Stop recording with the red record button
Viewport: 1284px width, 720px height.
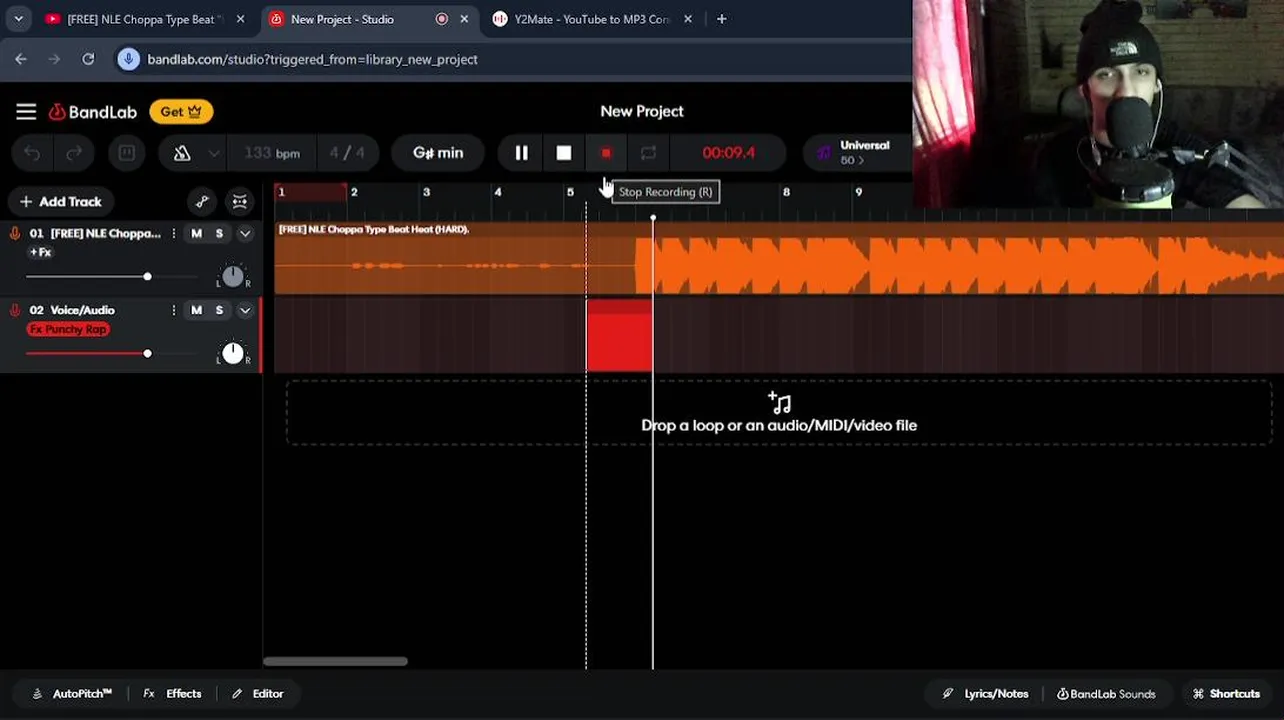point(606,153)
